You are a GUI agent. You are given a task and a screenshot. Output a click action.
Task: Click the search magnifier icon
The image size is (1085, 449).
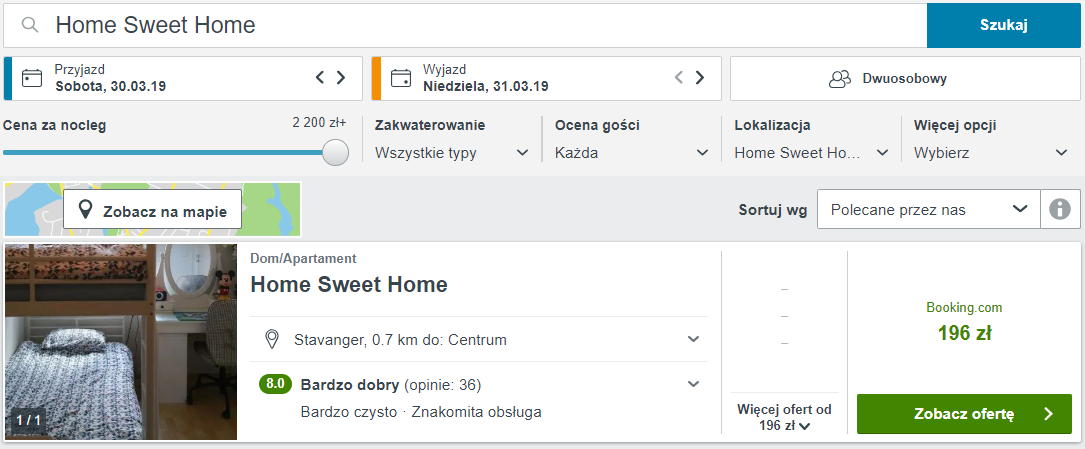32,25
